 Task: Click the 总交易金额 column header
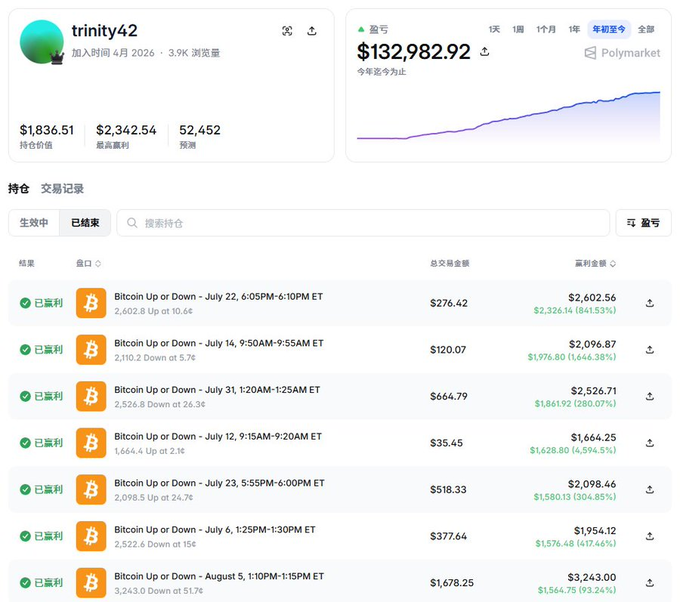coord(449,263)
